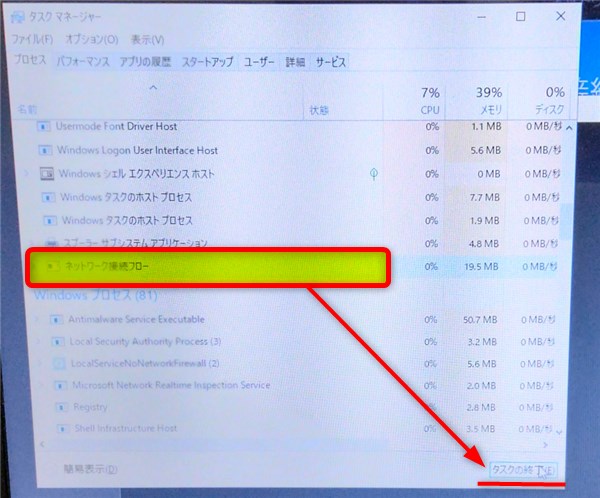Minimize the Task Manager window
Image resolution: width=600 pixels, height=498 pixels.
[x=482, y=17]
